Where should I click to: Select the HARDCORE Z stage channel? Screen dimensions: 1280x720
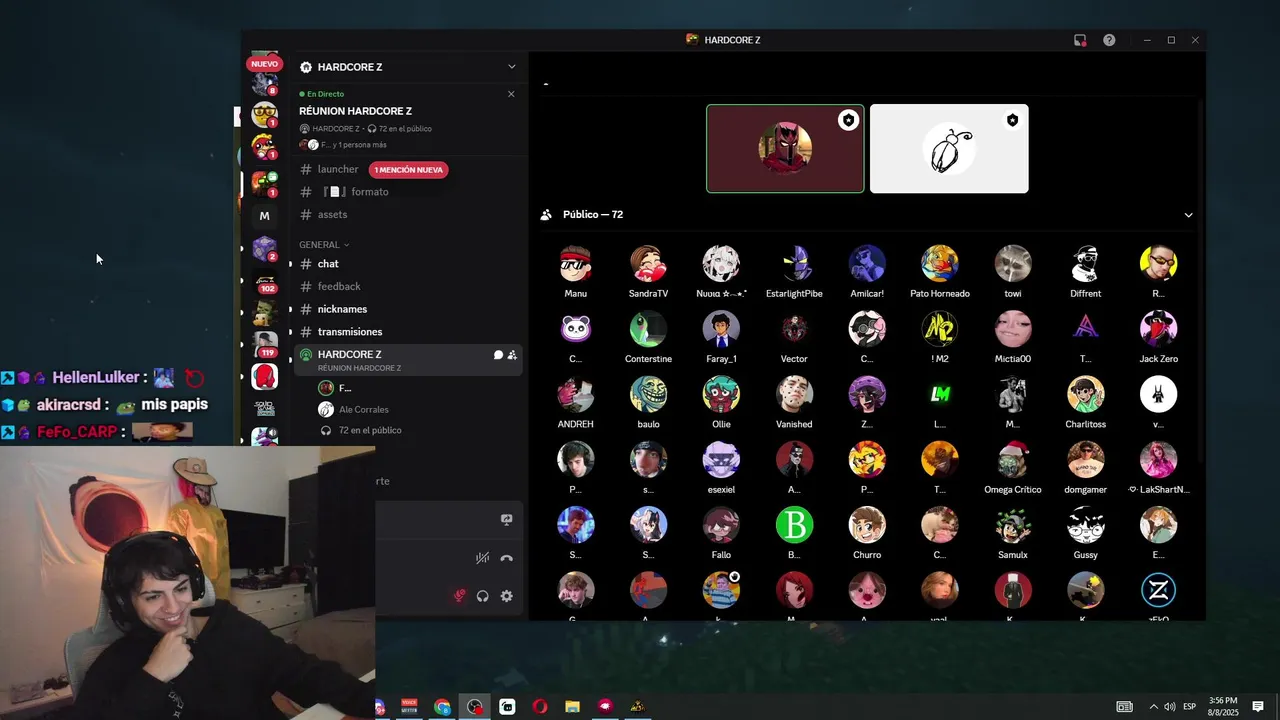408,360
